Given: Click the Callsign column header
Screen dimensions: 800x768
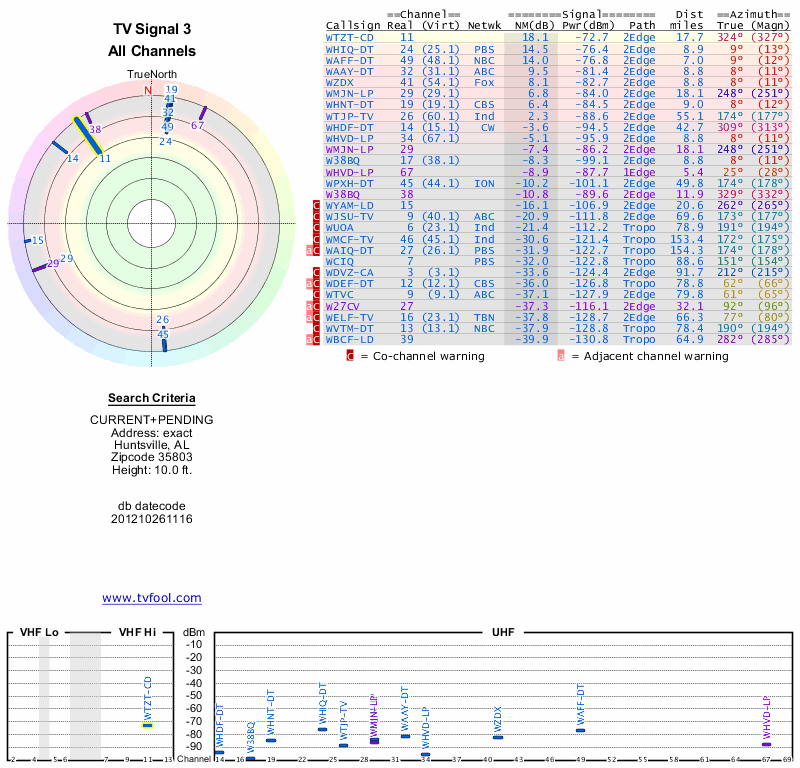Looking at the screenshot, I should (x=353, y=25).
